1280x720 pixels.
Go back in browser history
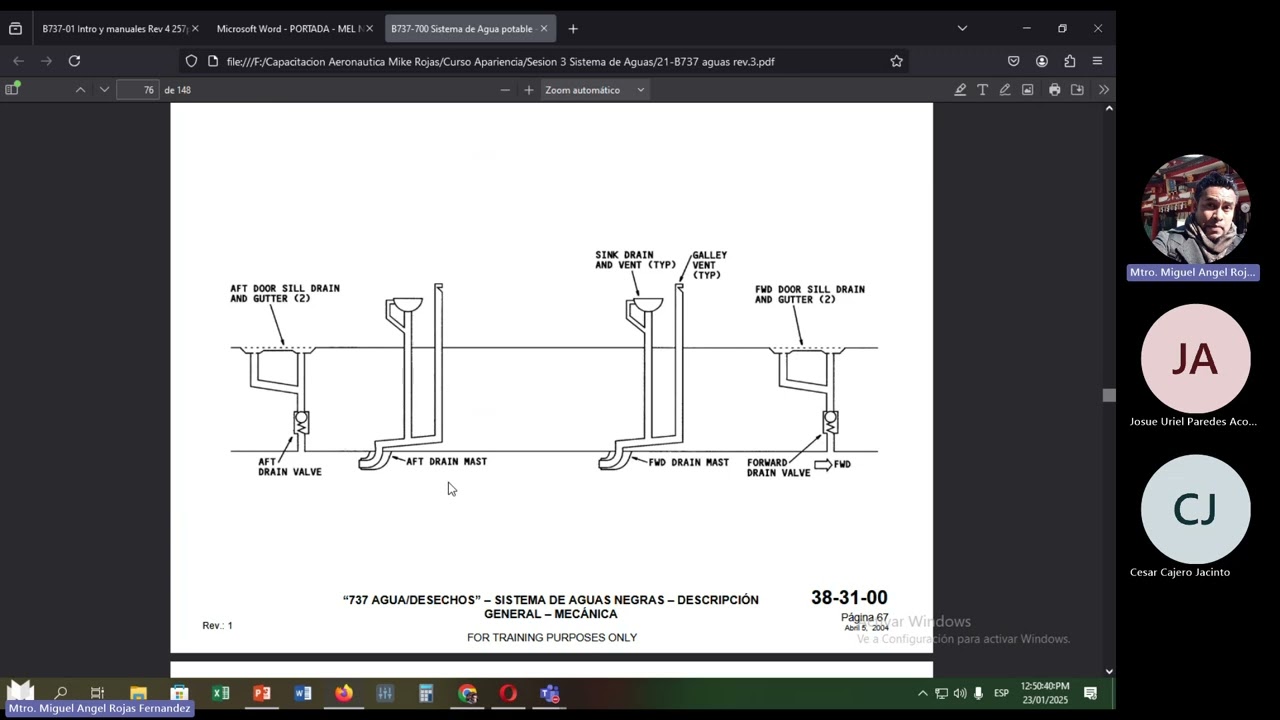[18, 61]
